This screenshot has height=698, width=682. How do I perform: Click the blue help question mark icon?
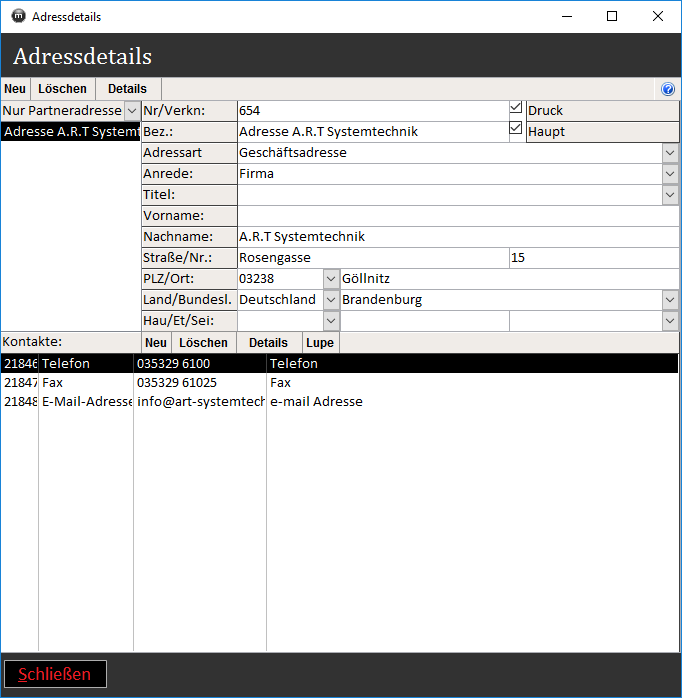pos(668,89)
